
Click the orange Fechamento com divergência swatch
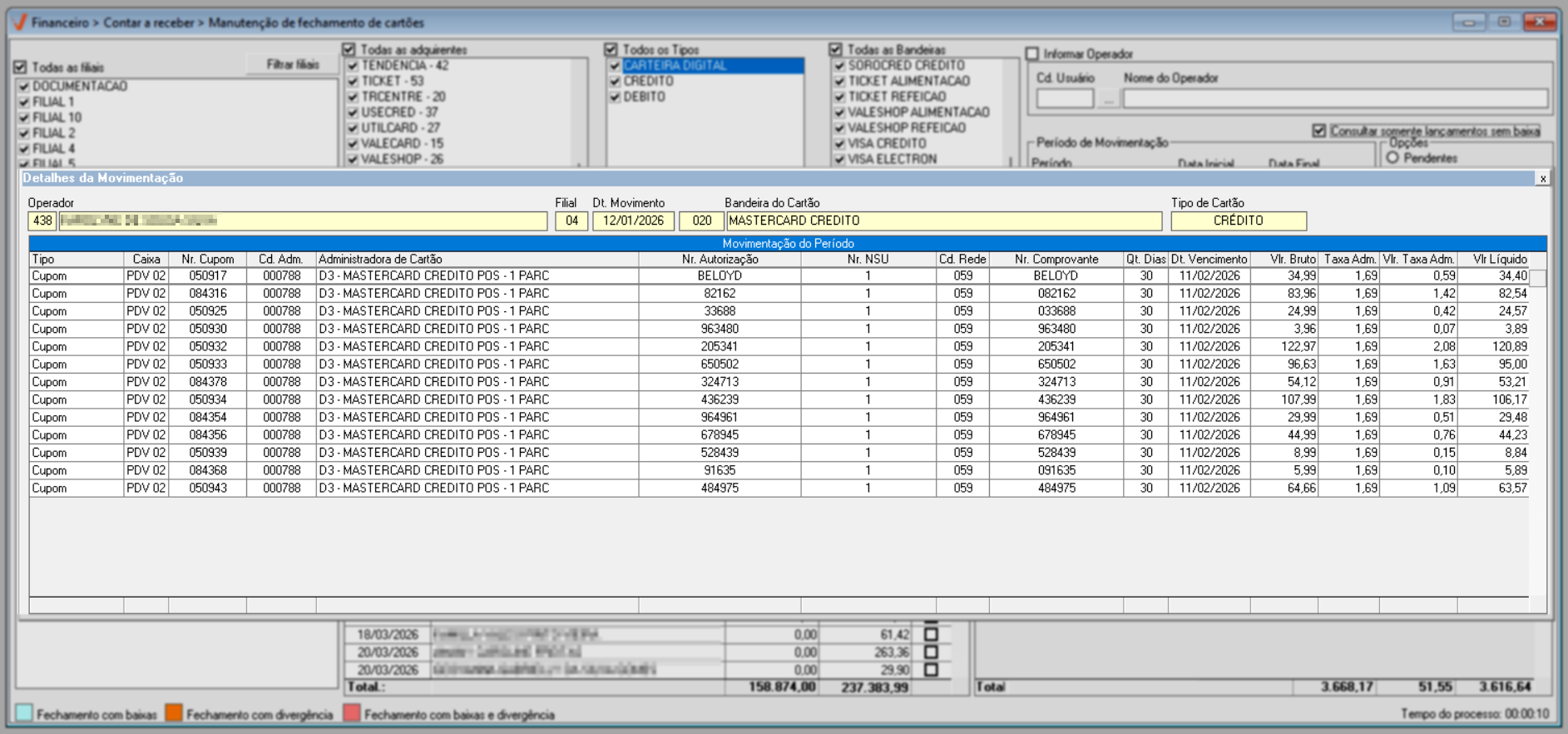click(174, 713)
